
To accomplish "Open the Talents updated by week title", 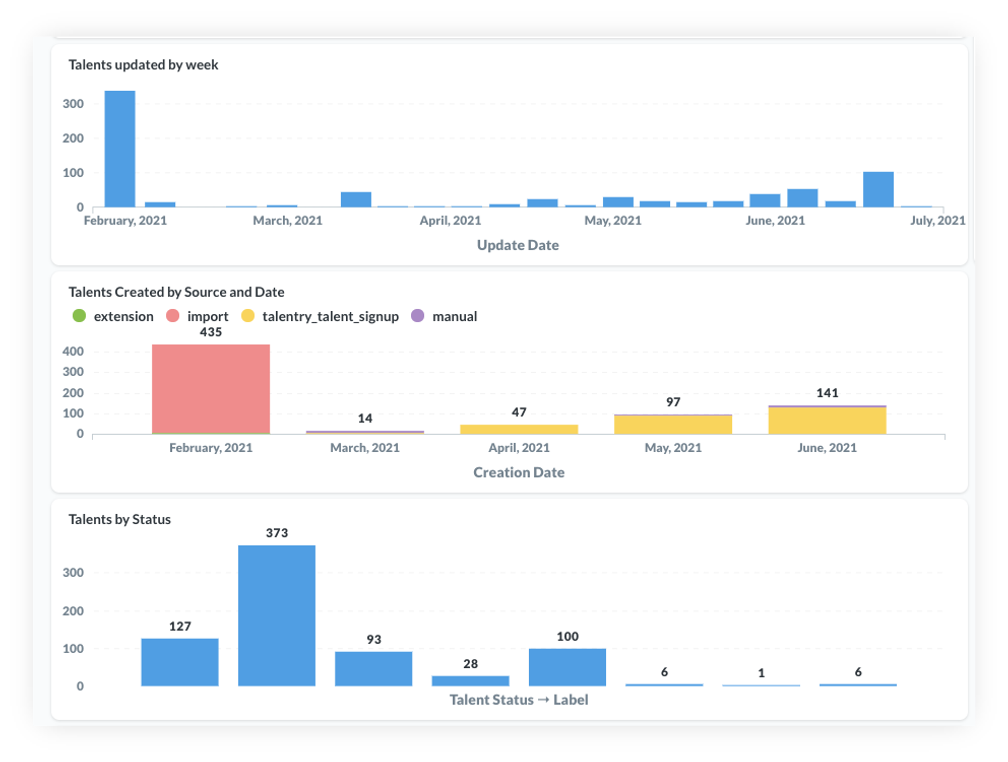I will [143, 65].
